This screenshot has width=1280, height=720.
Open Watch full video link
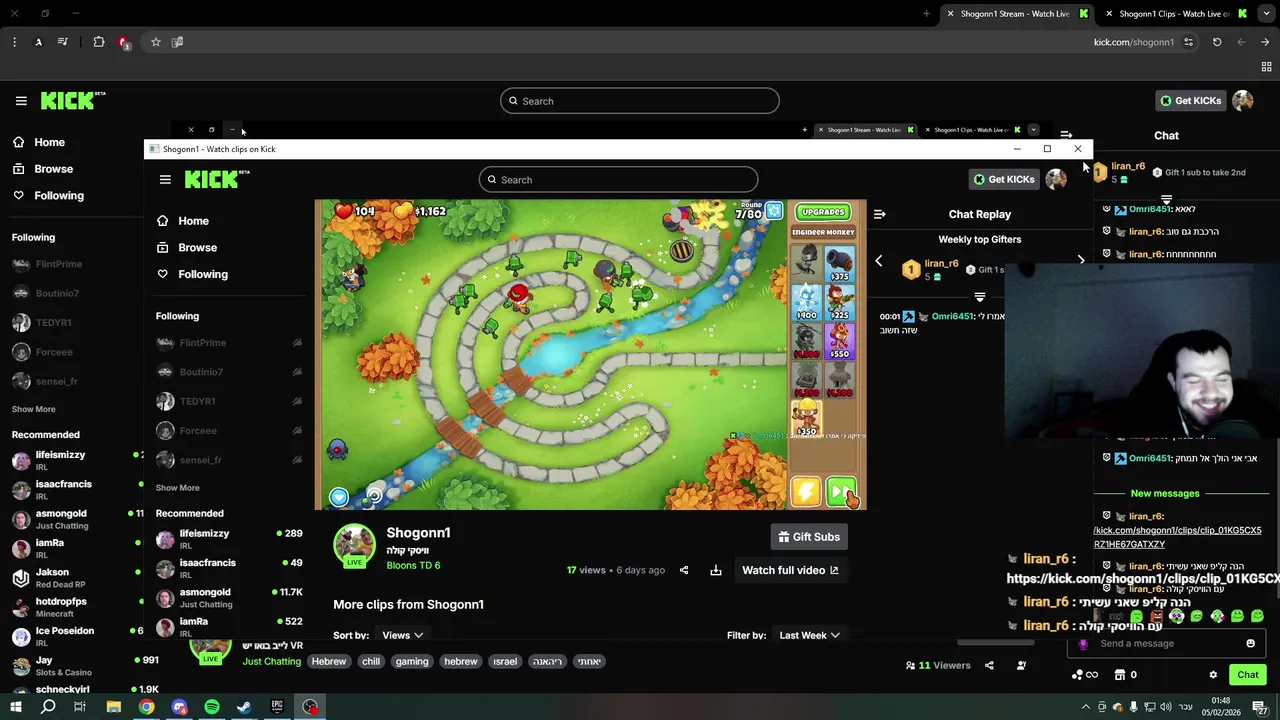coord(790,570)
